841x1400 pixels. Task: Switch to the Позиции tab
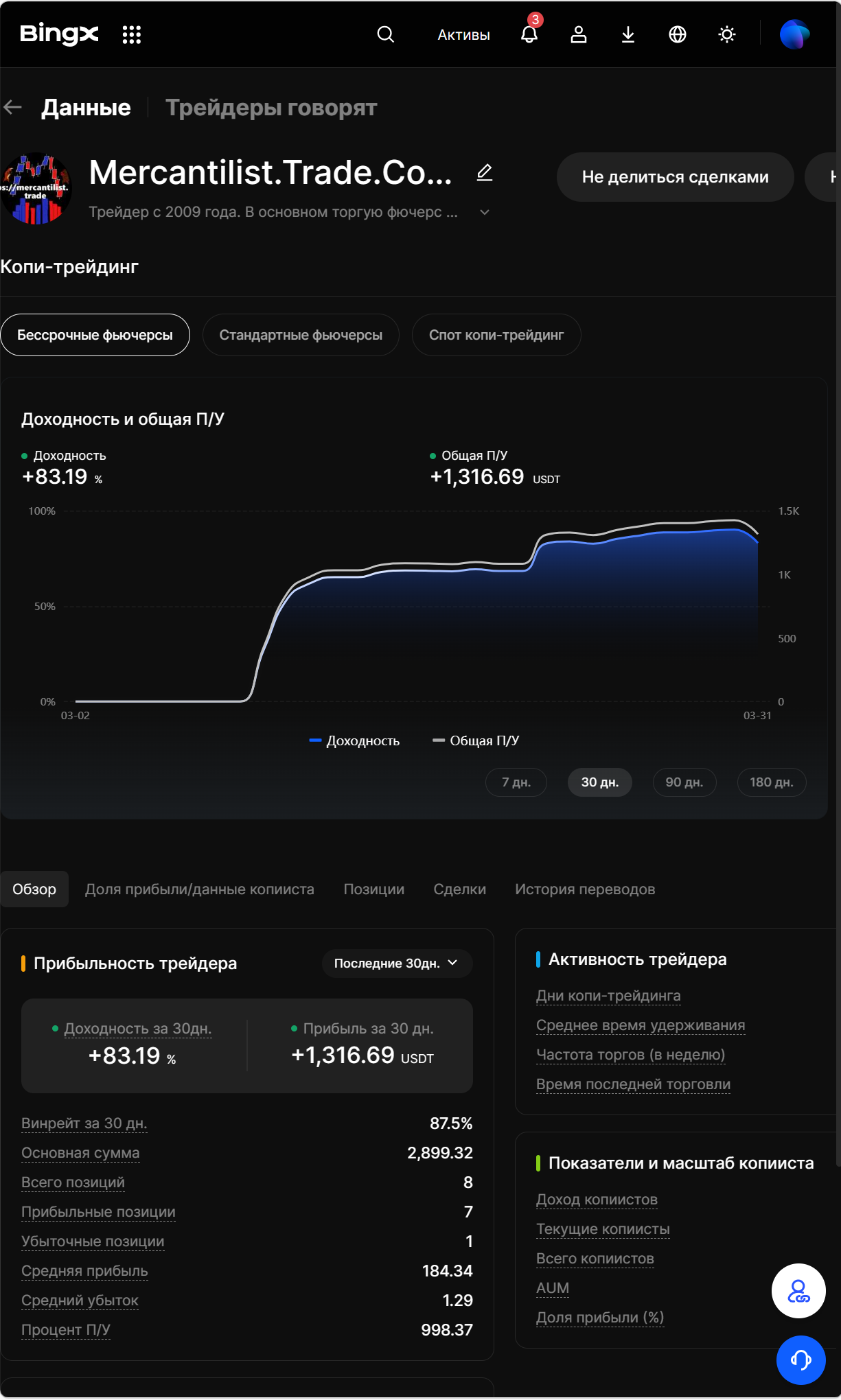click(373, 889)
